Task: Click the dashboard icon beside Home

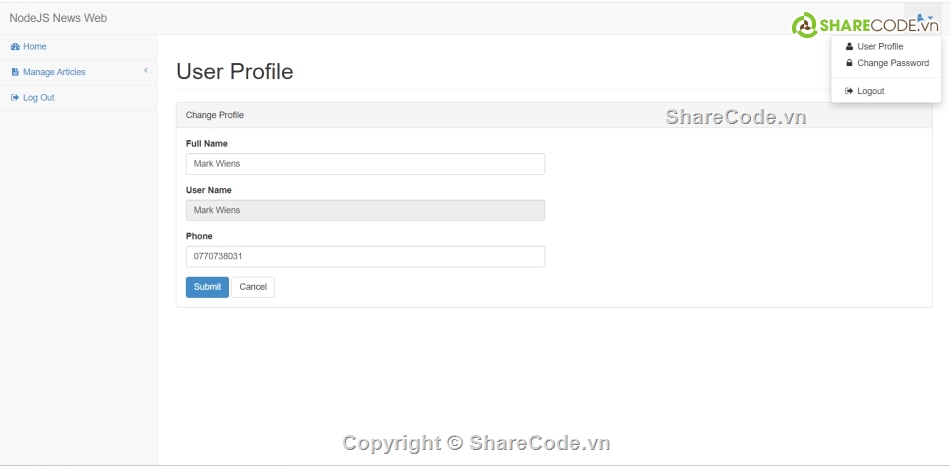Action: (x=15, y=47)
